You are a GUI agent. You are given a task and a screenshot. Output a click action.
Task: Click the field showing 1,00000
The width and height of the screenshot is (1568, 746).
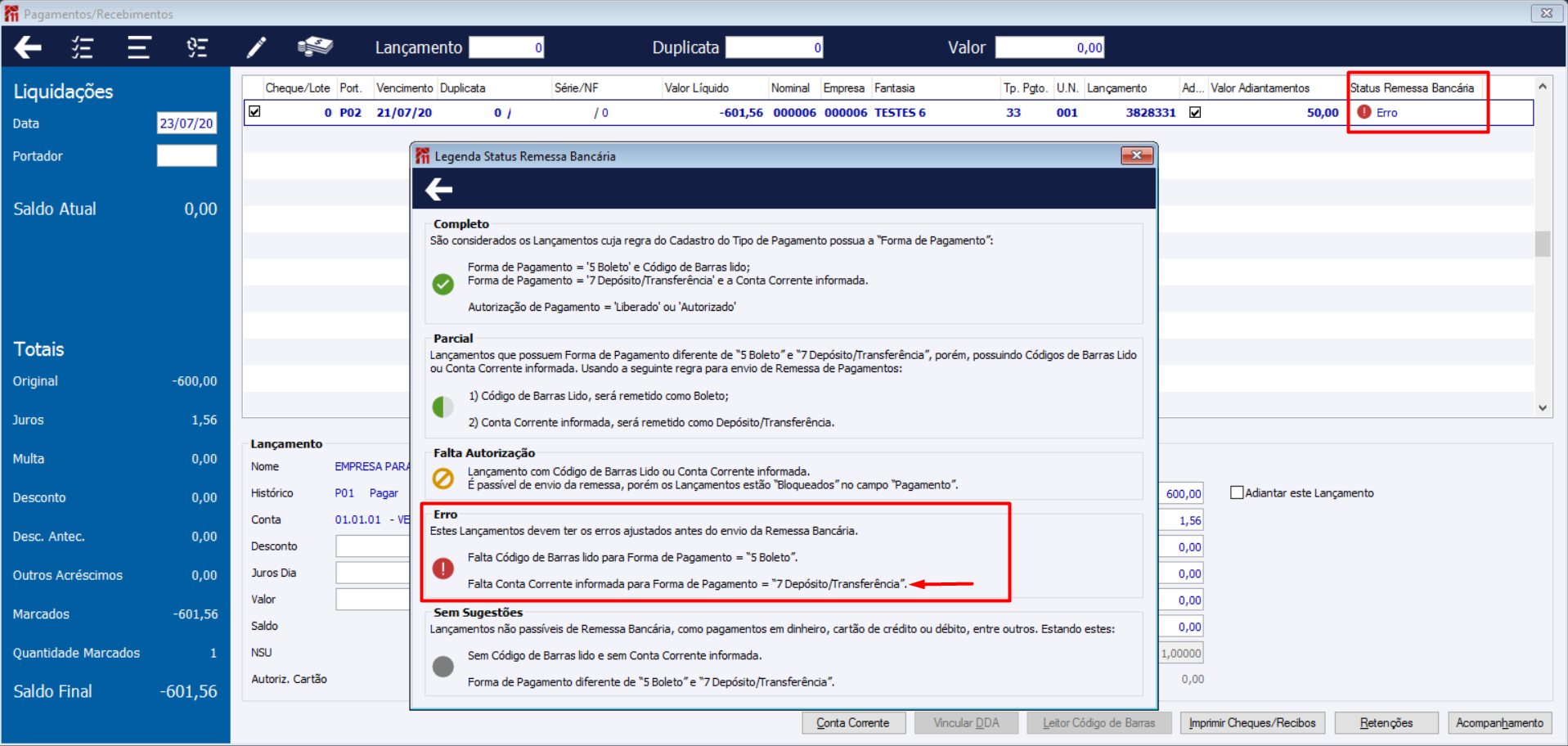pyautogui.click(x=1180, y=653)
